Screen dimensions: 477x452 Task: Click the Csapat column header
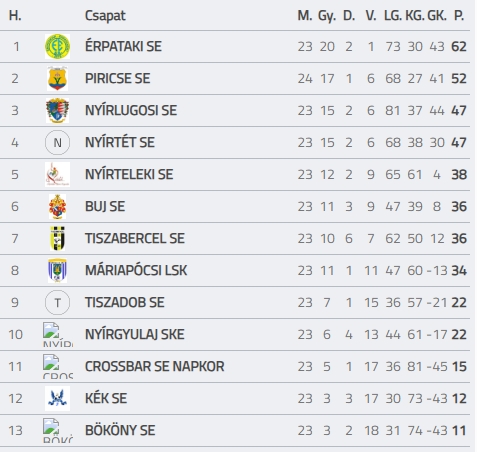pyautogui.click(x=105, y=16)
